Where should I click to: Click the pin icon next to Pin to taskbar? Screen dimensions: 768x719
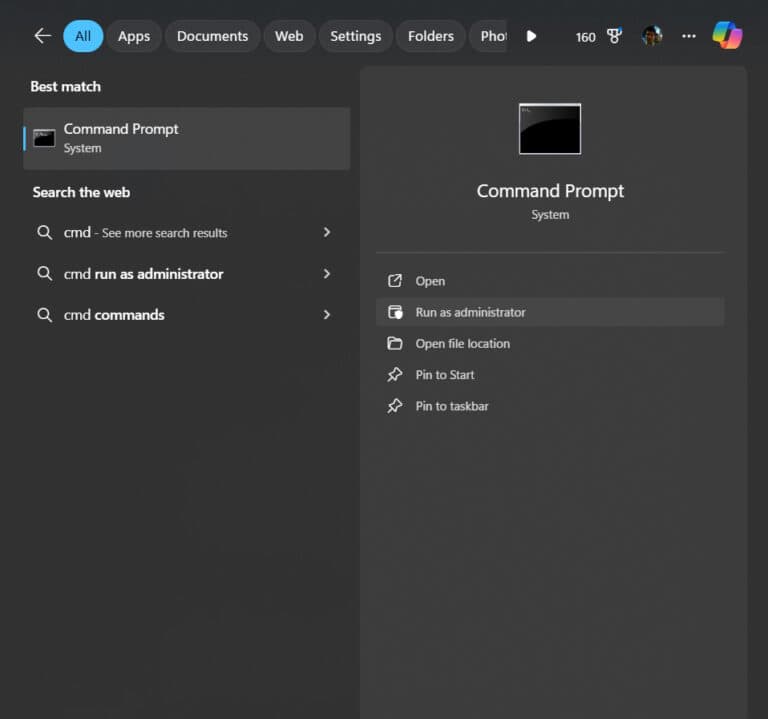coord(395,406)
